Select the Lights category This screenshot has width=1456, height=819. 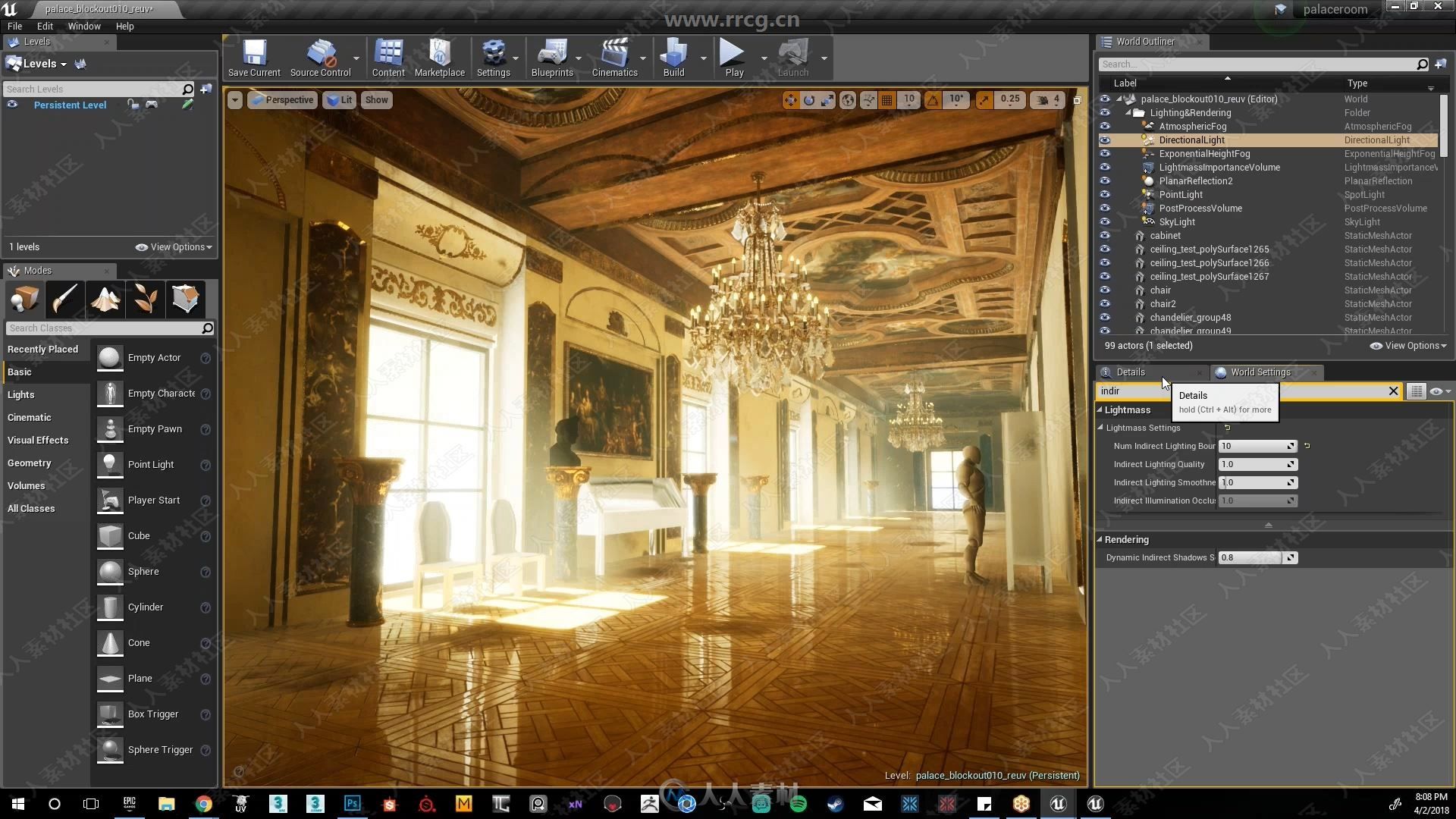(x=21, y=394)
